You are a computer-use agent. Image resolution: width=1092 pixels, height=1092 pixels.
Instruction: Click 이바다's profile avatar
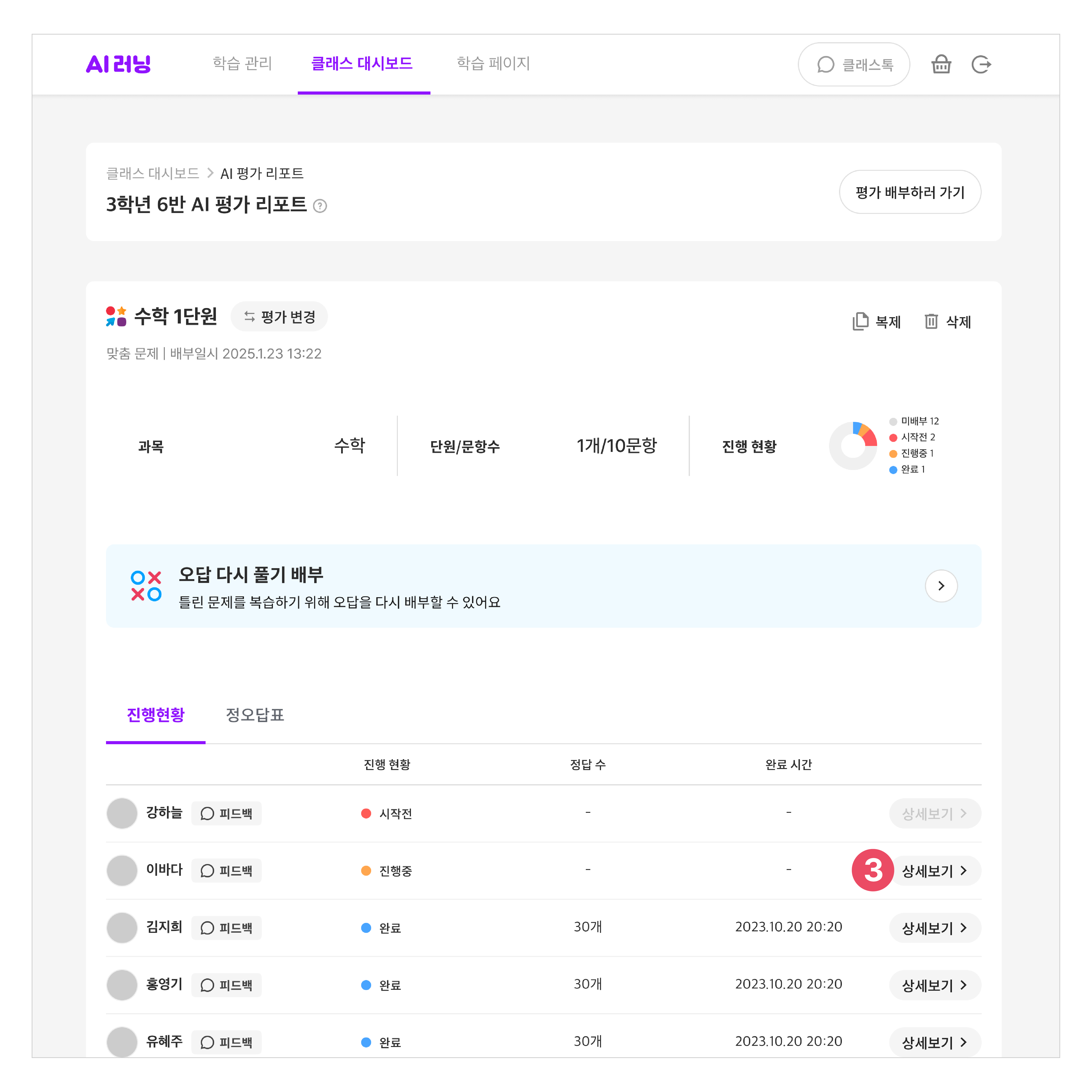[x=122, y=870]
